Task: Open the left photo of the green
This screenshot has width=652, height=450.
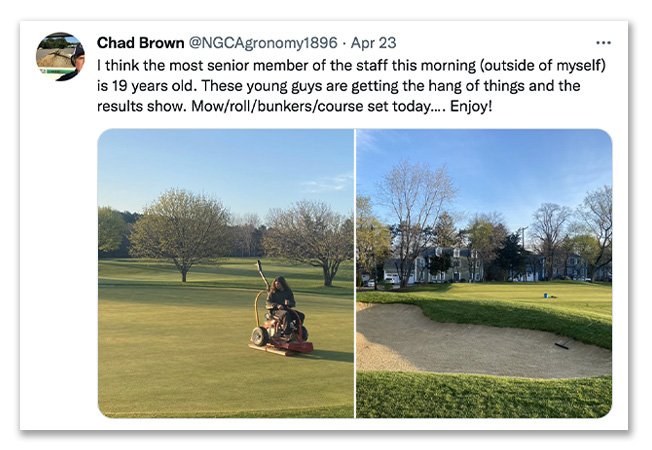Action: (x=225, y=272)
